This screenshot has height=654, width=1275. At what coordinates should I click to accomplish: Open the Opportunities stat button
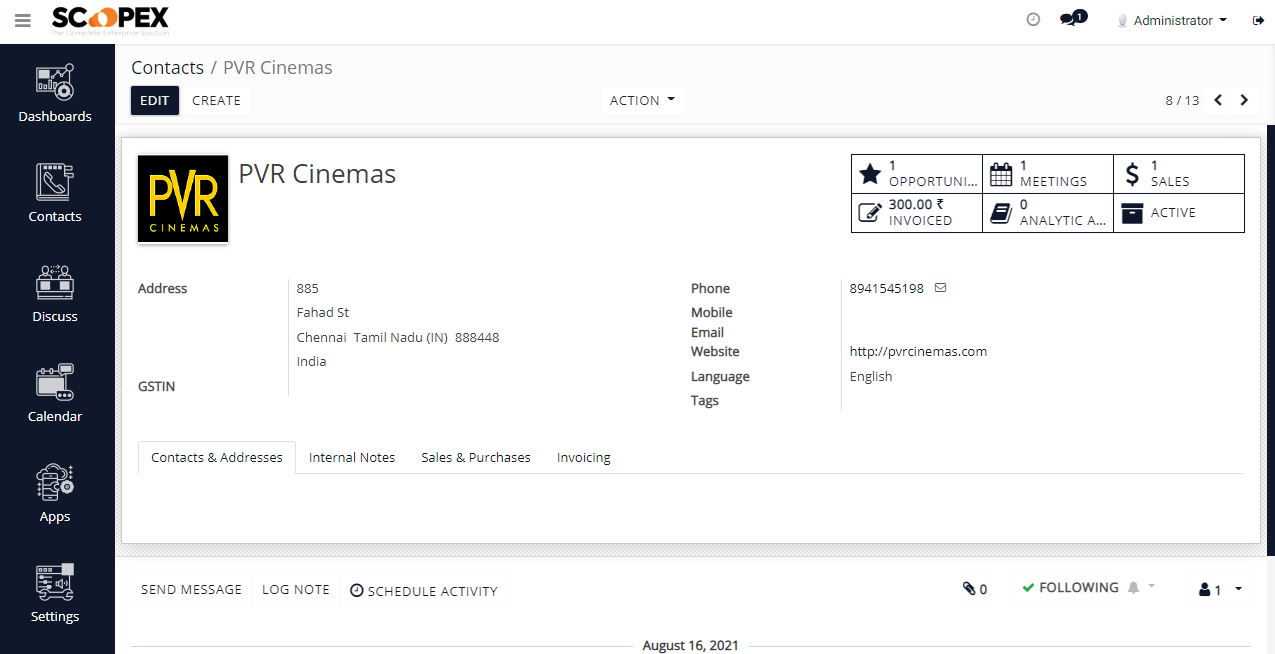click(917, 174)
